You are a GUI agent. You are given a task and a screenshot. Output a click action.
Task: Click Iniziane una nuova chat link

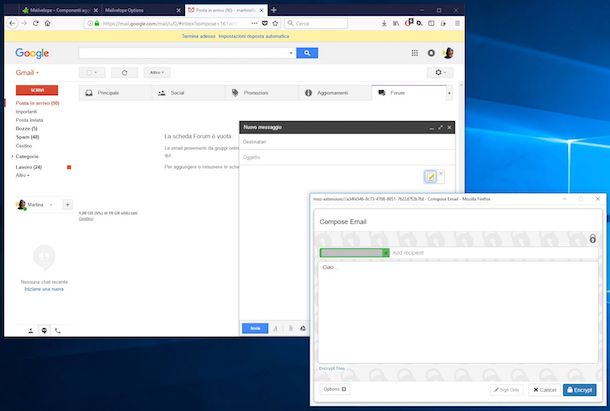44,289
